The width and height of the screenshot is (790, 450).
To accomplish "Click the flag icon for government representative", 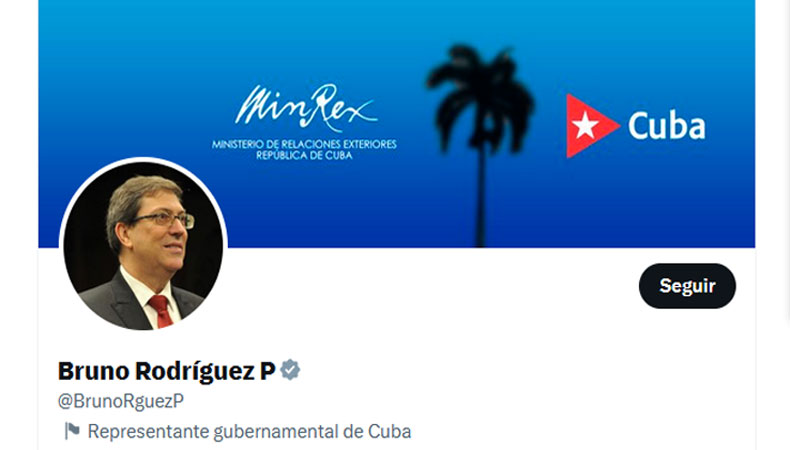I will click(72, 431).
